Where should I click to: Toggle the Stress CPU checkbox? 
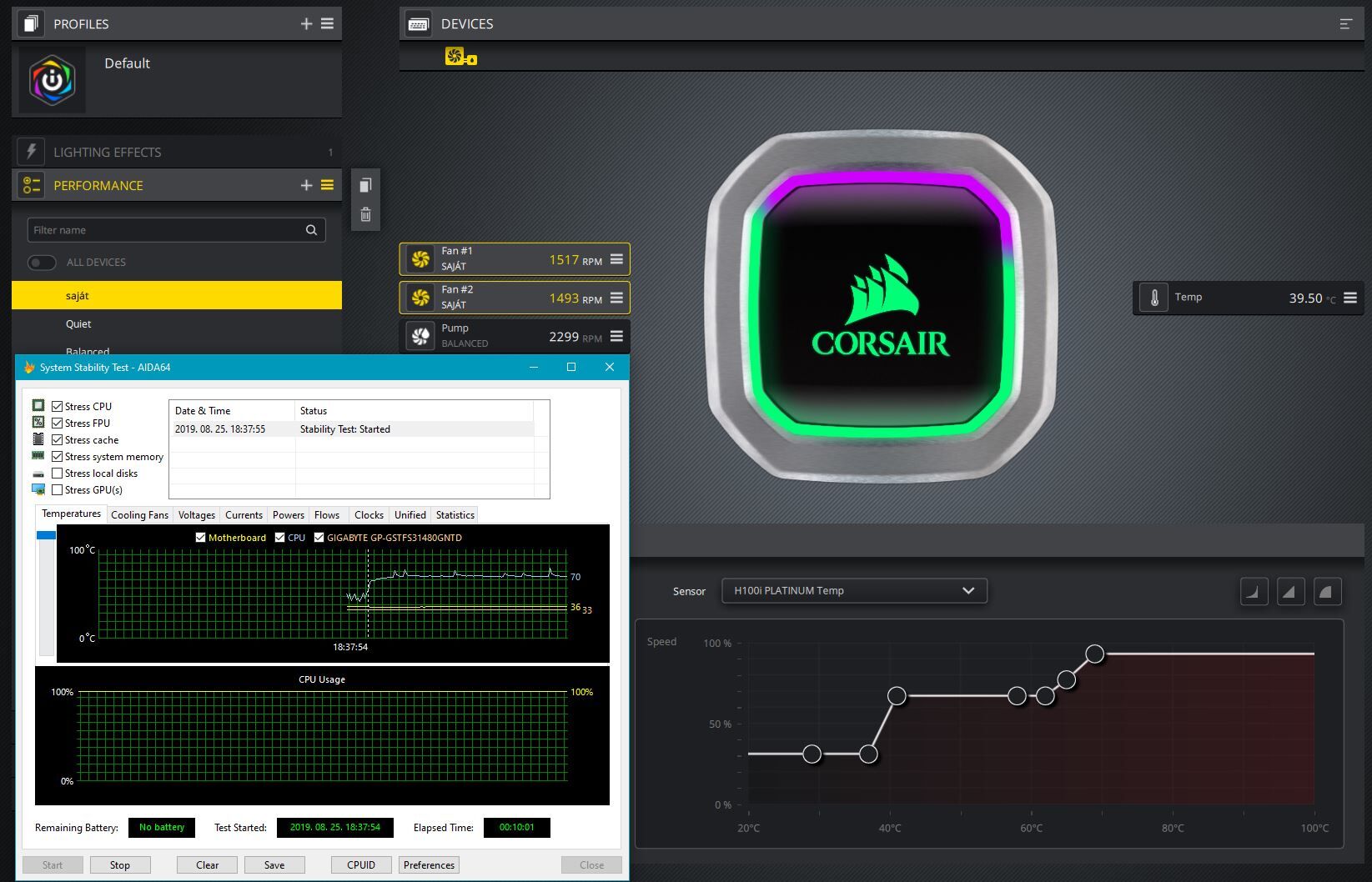[58, 406]
